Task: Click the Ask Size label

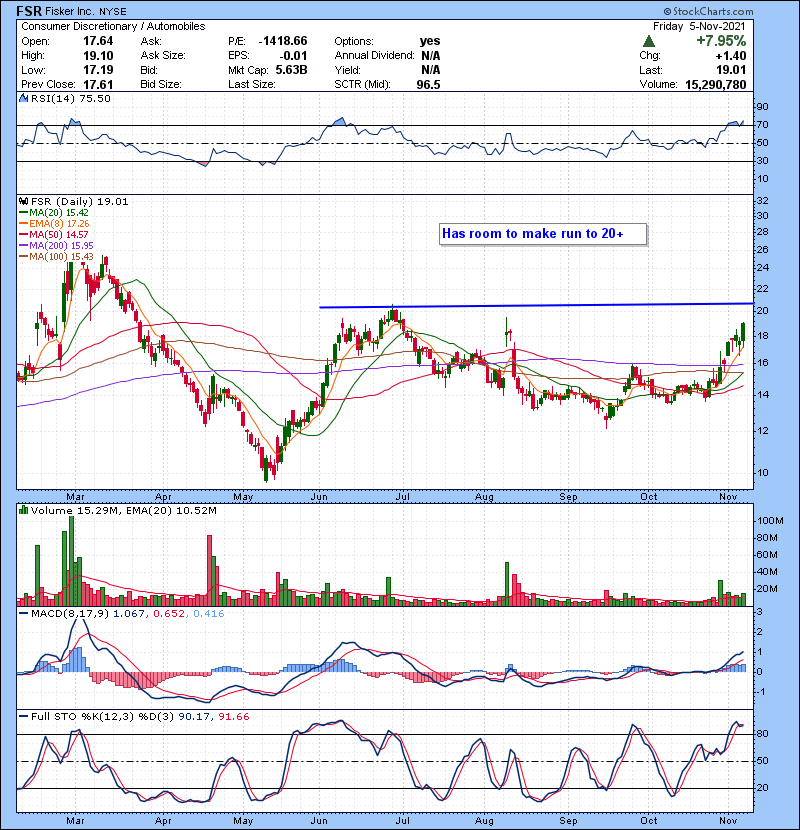Action: [163, 56]
